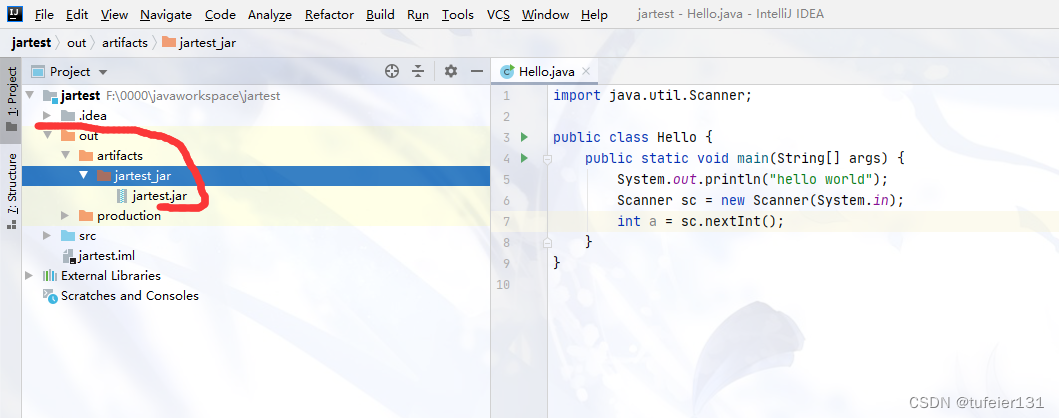Click the import java.util.Scanner line

tap(652, 95)
